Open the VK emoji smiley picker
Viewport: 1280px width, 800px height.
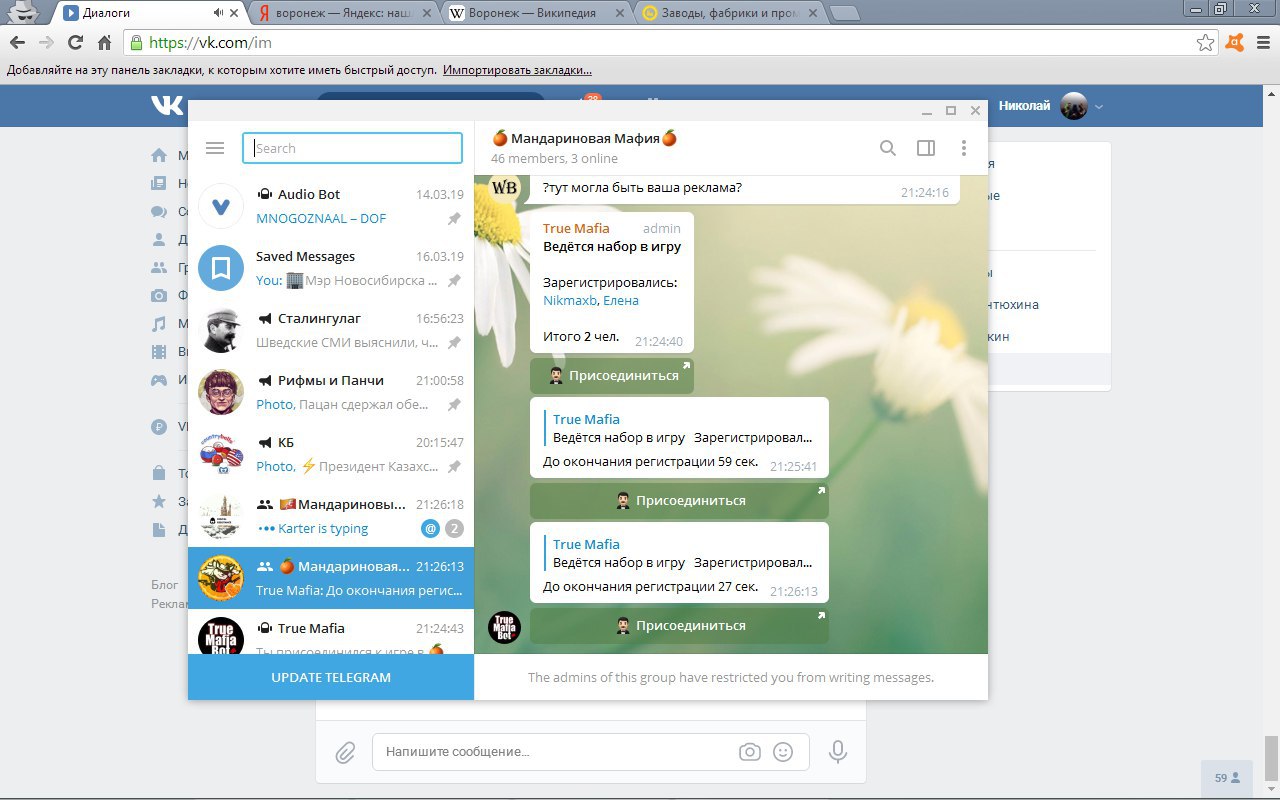pyautogui.click(x=783, y=752)
